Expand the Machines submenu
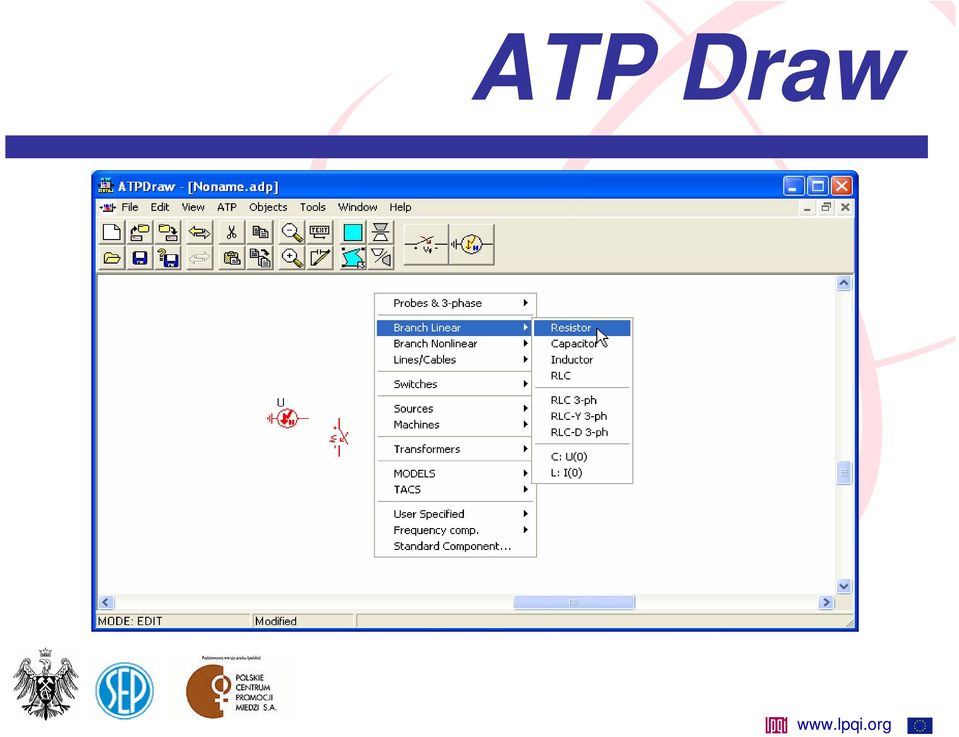959x737 pixels. (456, 424)
